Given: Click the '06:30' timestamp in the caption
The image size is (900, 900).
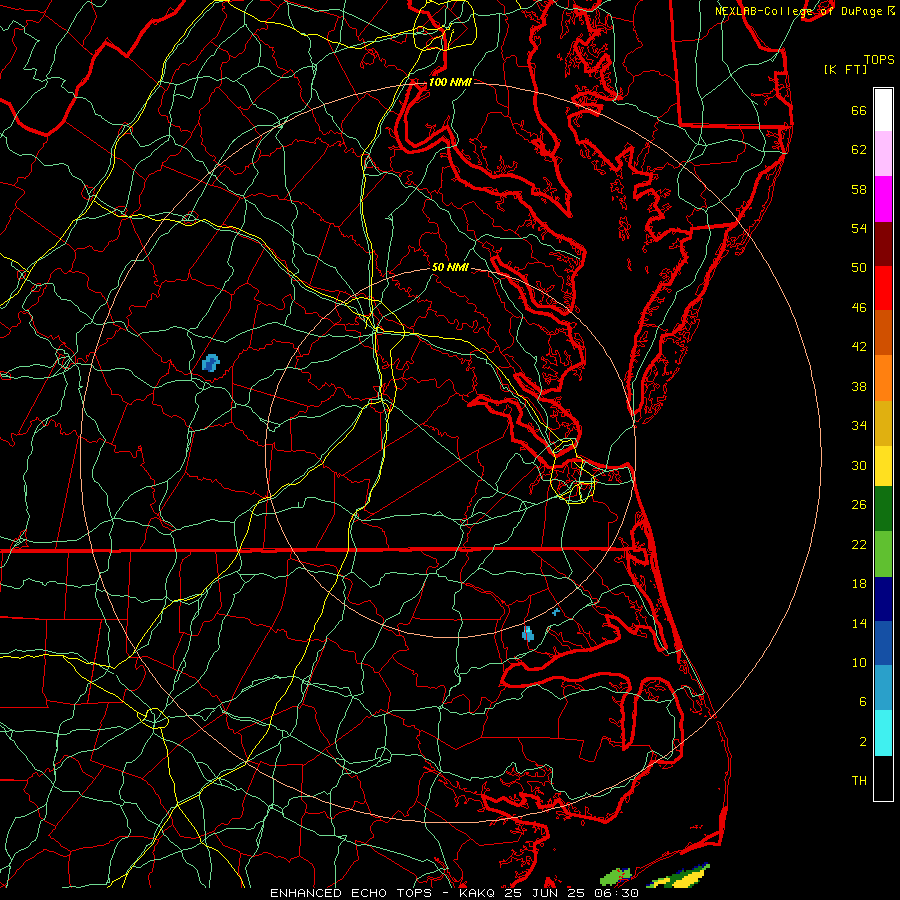Looking at the screenshot, I should (616, 893).
